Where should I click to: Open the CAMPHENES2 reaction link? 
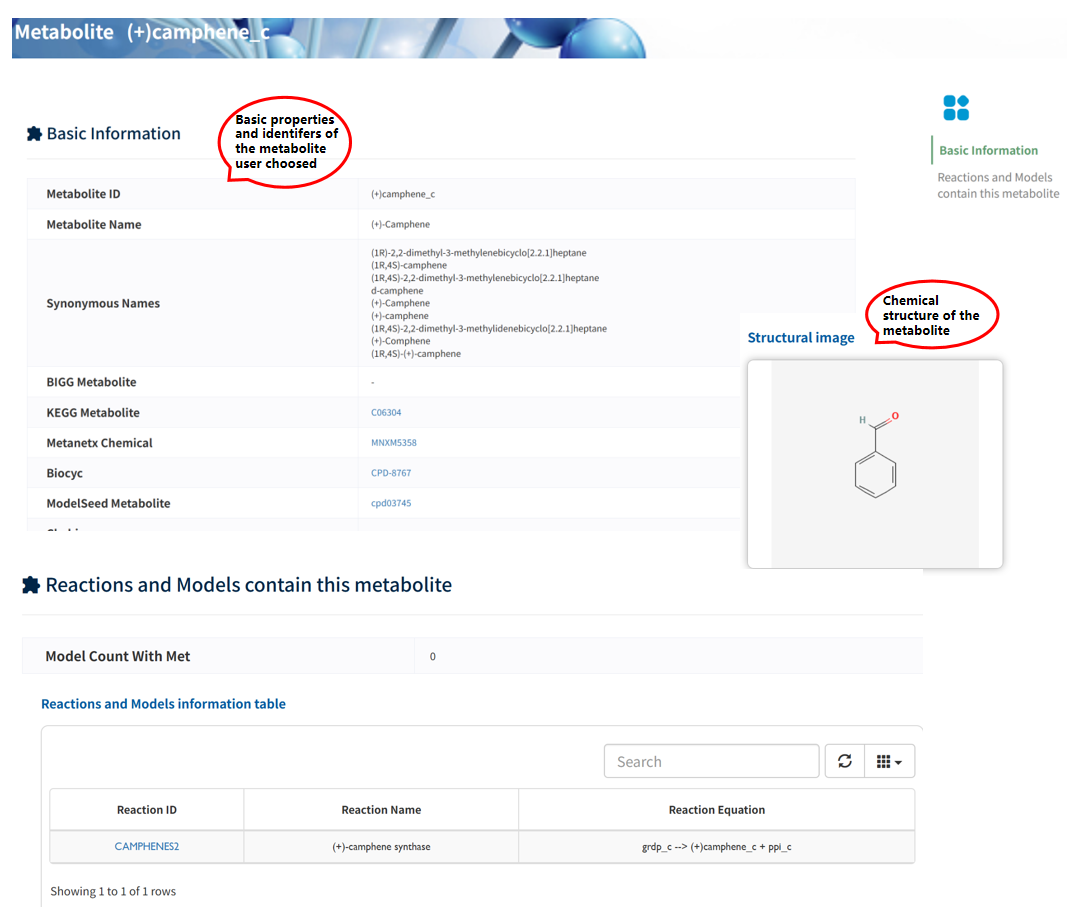(147, 847)
